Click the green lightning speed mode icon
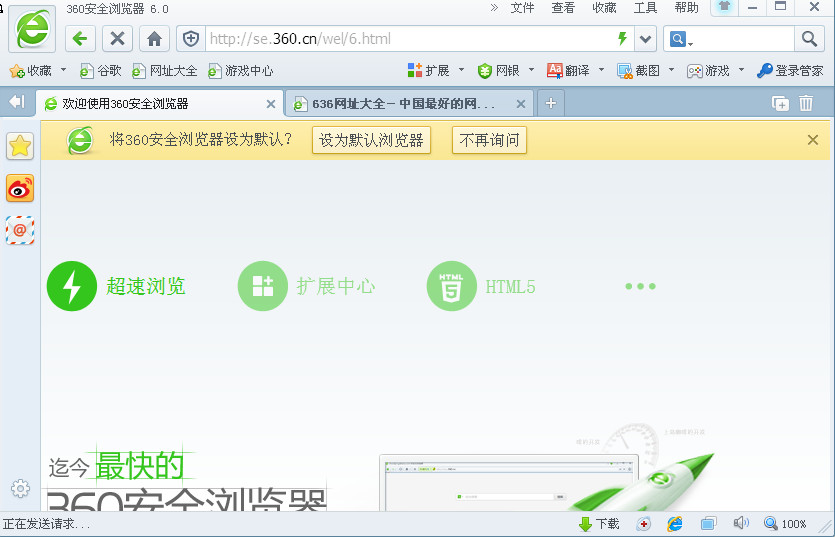The image size is (835, 537). (x=622, y=38)
